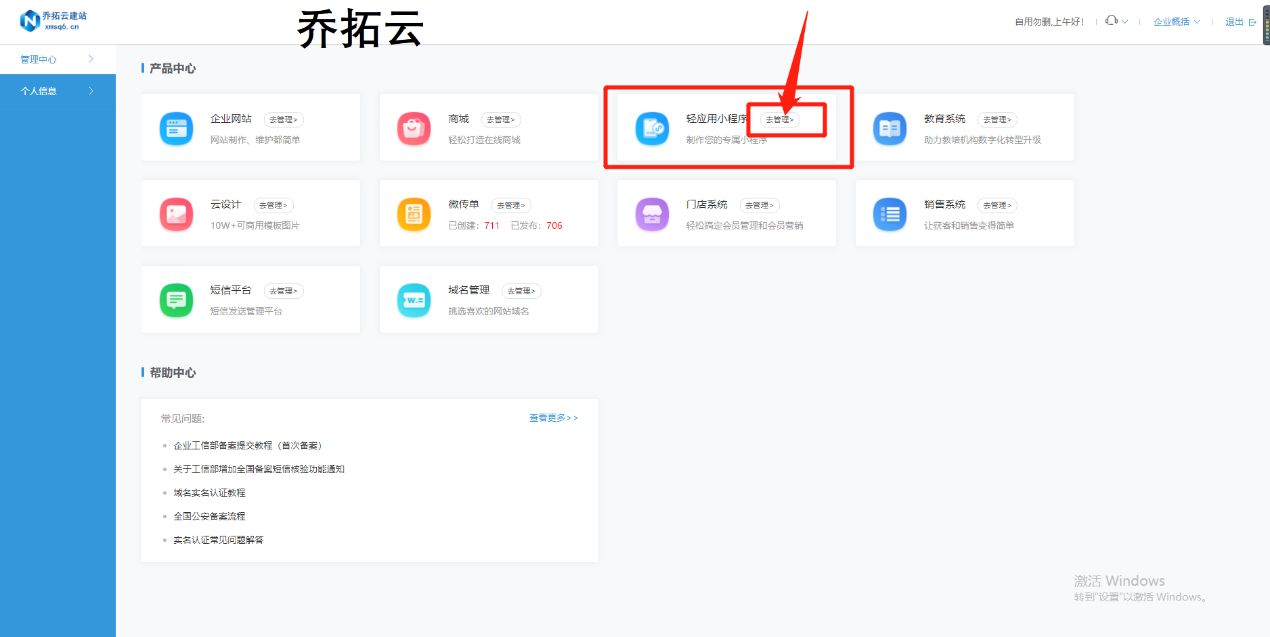The height and width of the screenshot is (637, 1270).
Task: Click 查看更多 to see more FAQs
Action: coord(548,417)
